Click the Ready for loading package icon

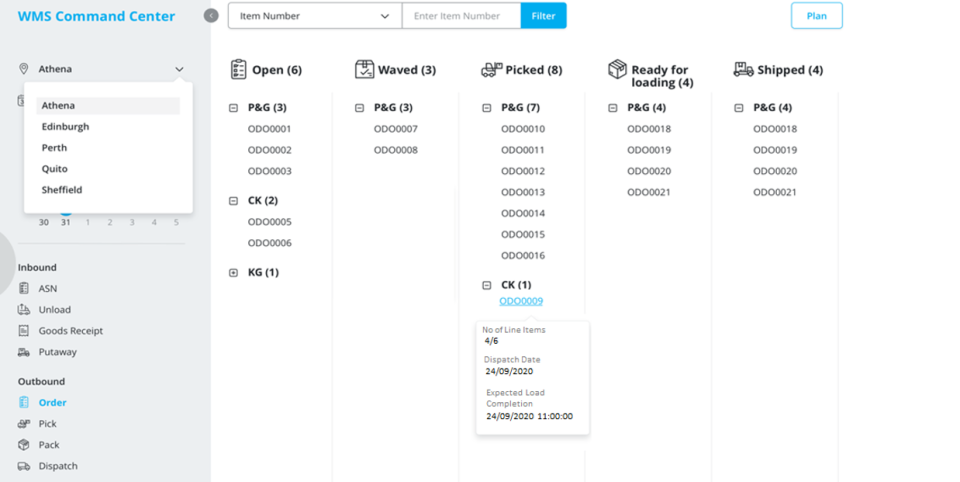(617, 69)
